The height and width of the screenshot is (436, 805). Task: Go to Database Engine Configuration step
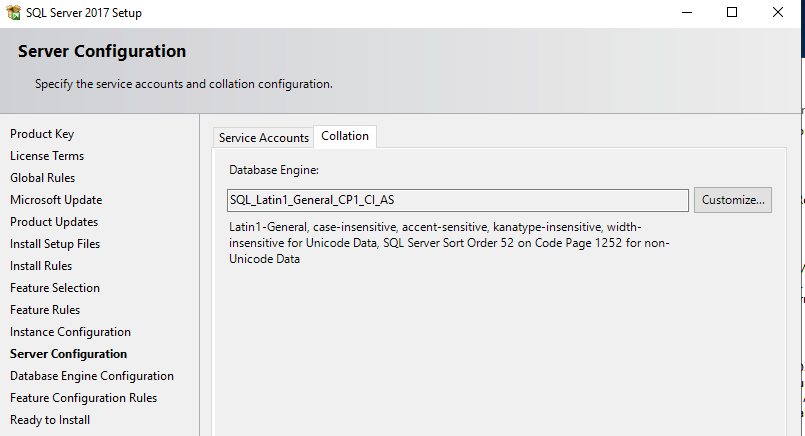click(x=92, y=376)
